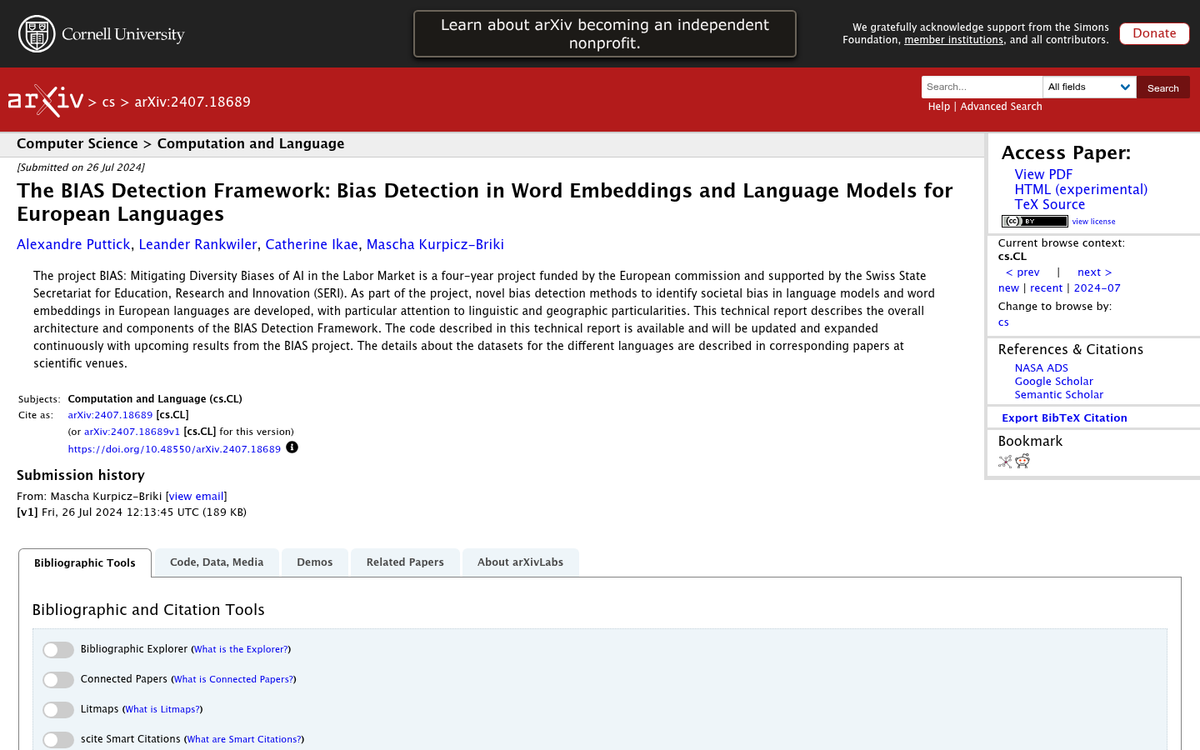1200x750 pixels.
Task: Open the About arXivLabs tab
Action: [520, 562]
